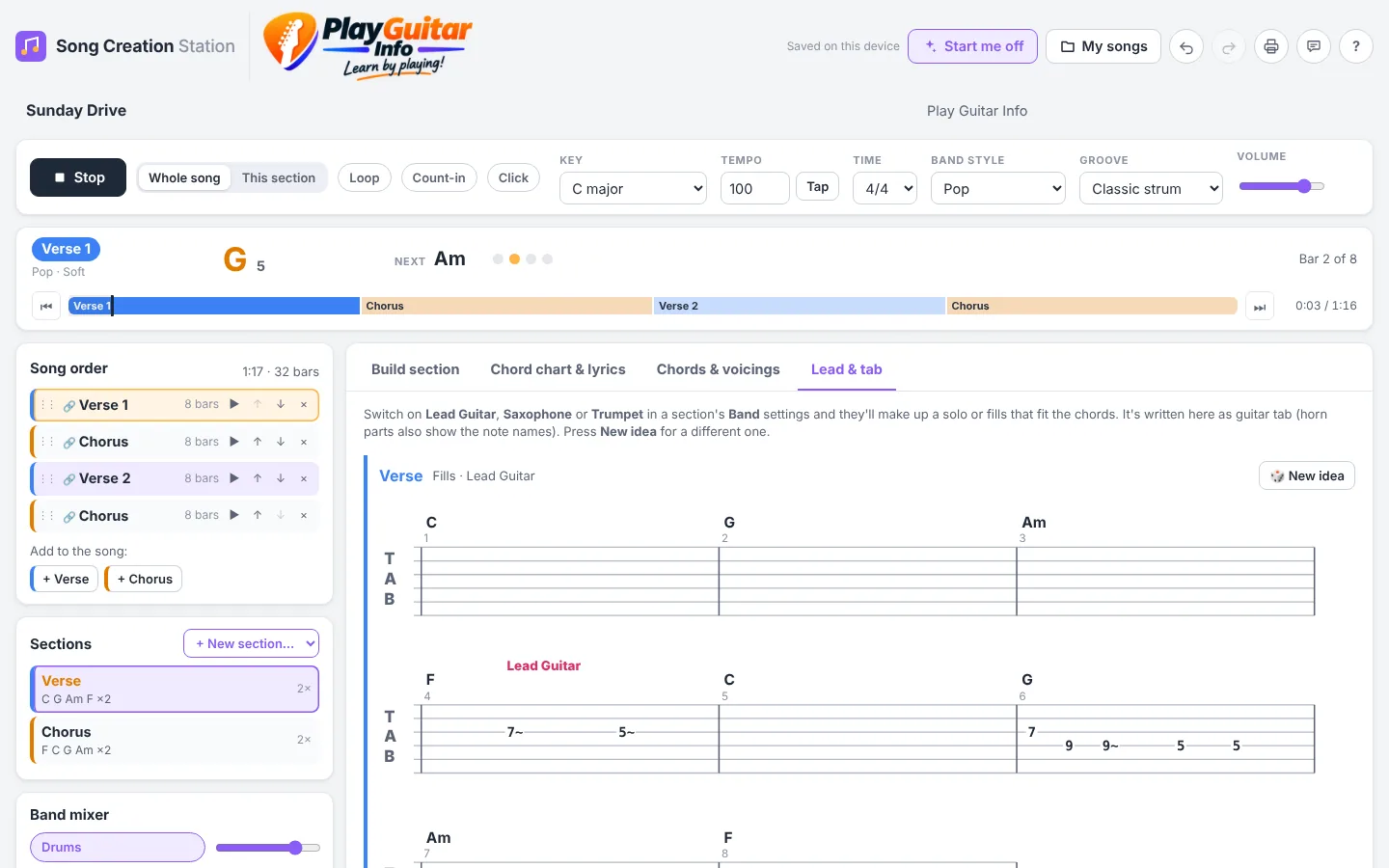Switch to the Build section tab

coord(415,369)
